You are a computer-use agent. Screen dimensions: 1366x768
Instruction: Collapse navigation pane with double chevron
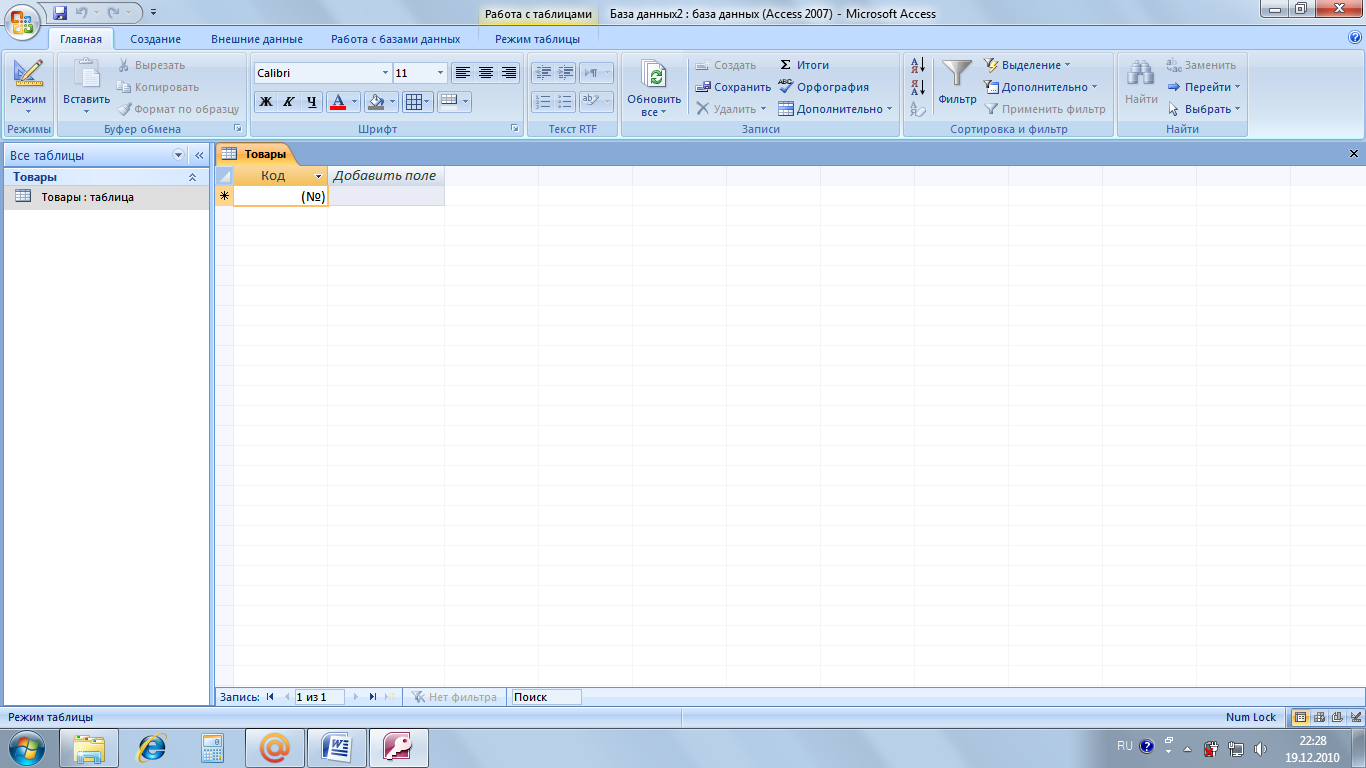click(x=198, y=155)
